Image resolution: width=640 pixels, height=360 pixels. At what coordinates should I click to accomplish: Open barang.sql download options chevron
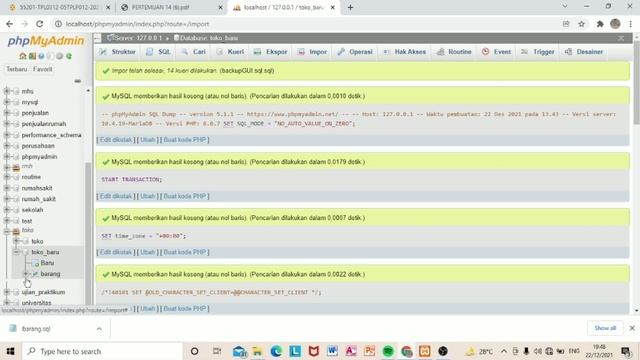coord(99,329)
